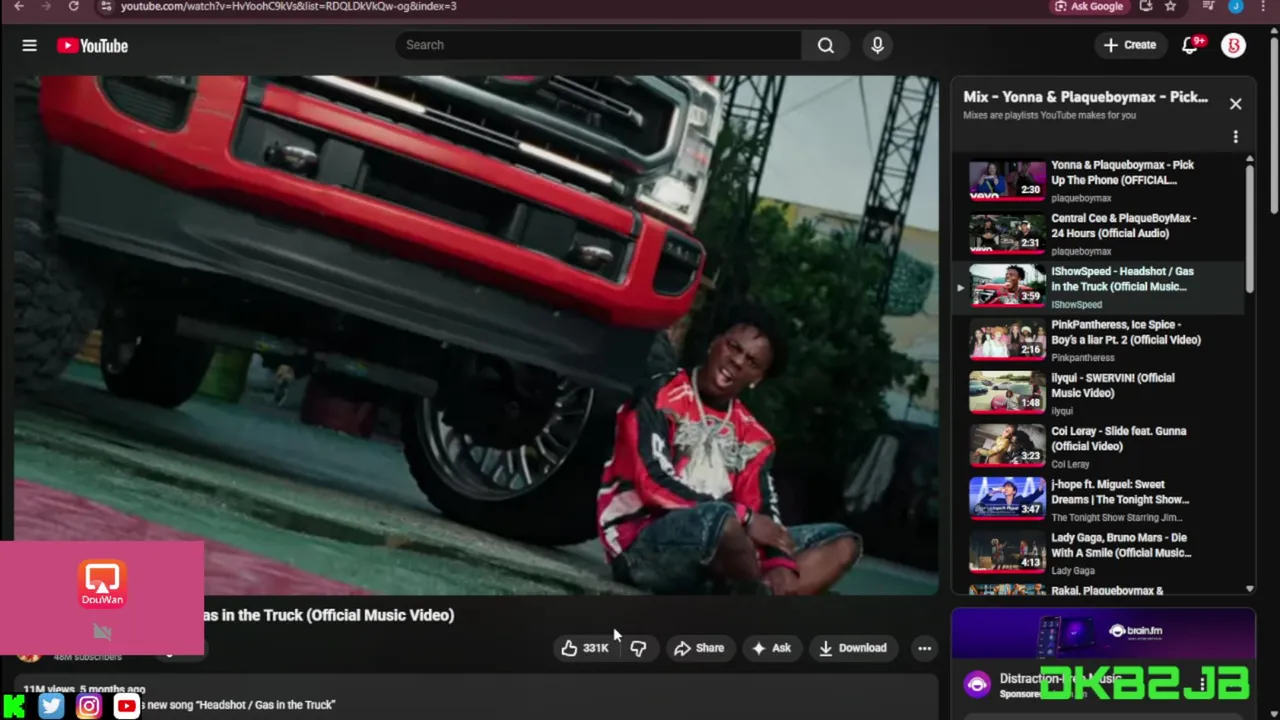Close the Mix playlist panel
Screen dimensions: 1280x720
click(1236, 104)
